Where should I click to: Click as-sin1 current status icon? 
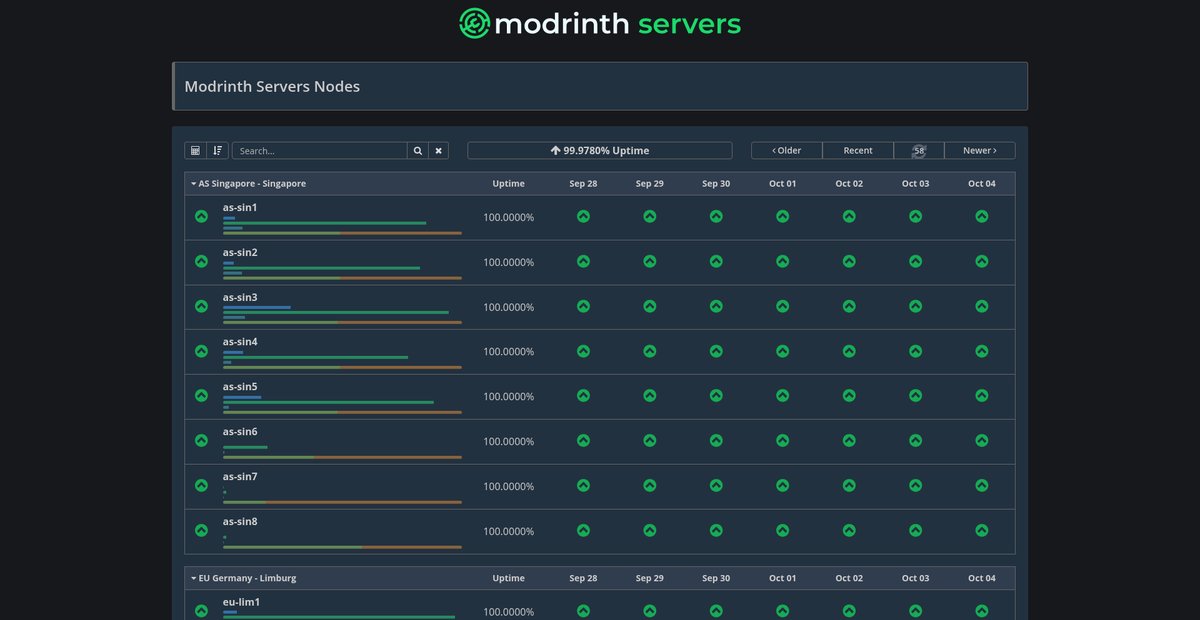coord(201,216)
